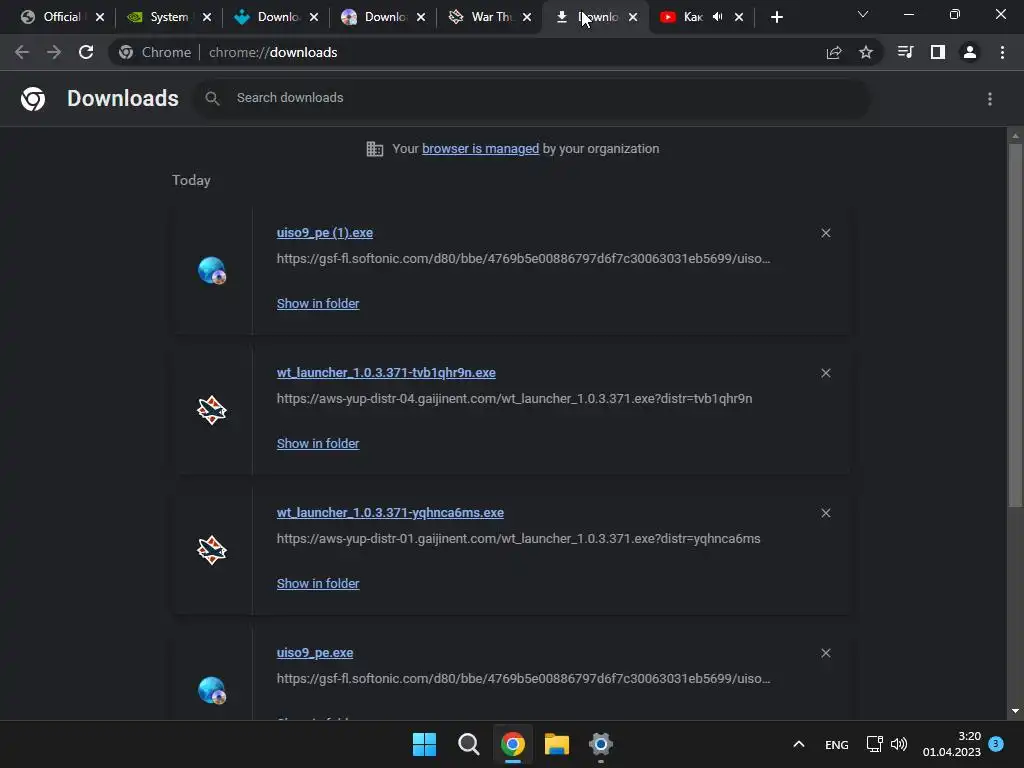Viewport: 1024px width, 768px height.
Task: Open the uiso9_pe.exe file link
Action: (315, 653)
